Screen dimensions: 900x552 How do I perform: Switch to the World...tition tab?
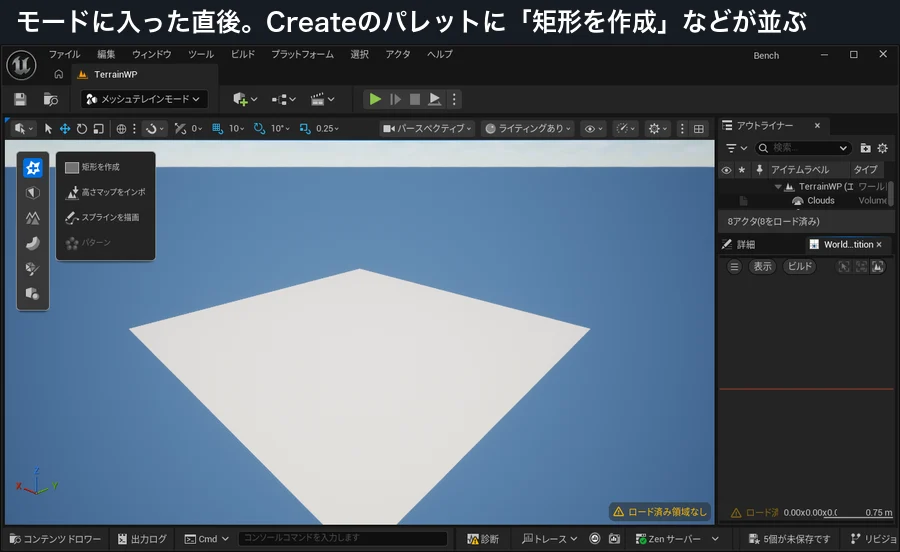click(847, 244)
